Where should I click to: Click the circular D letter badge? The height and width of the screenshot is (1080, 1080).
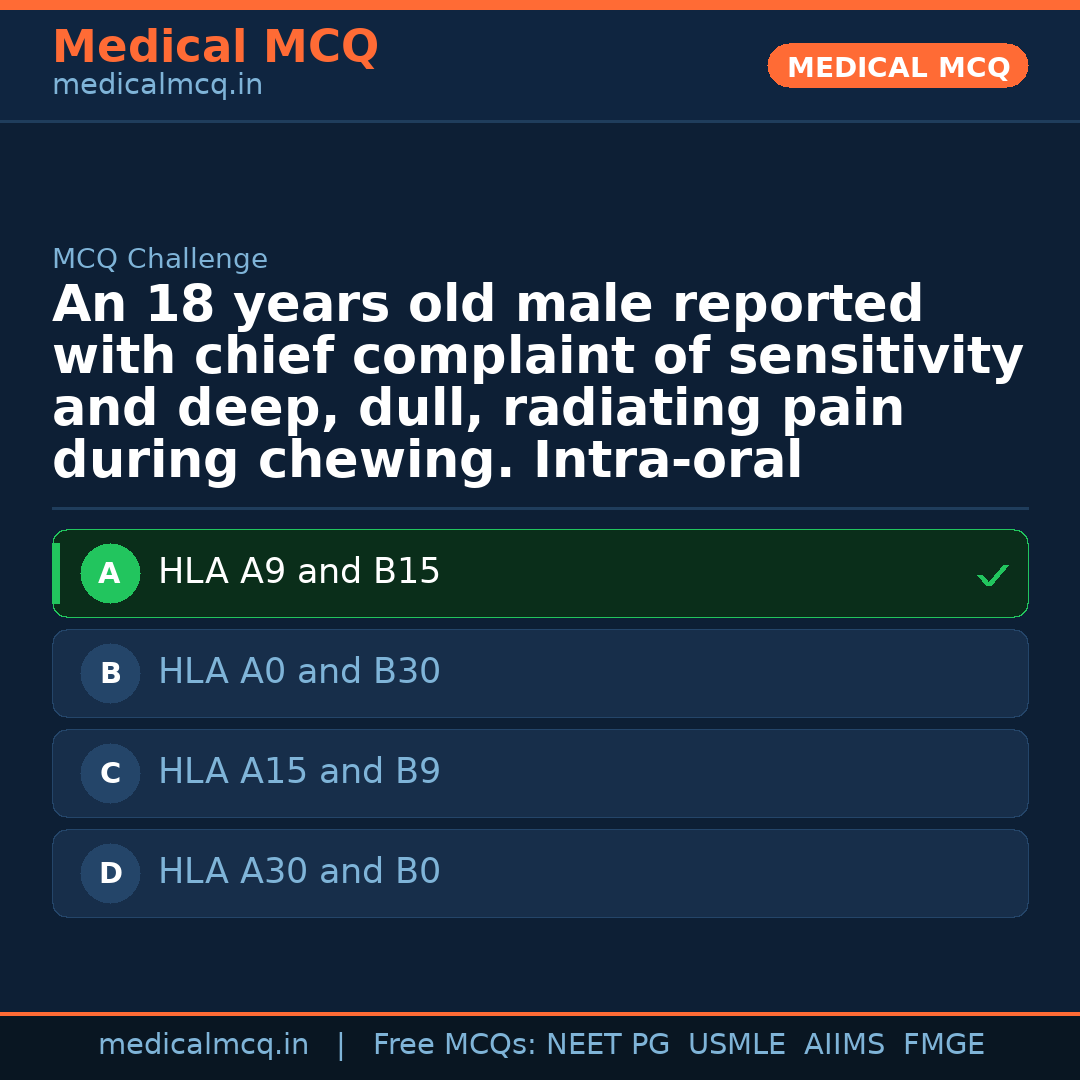coord(110,873)
